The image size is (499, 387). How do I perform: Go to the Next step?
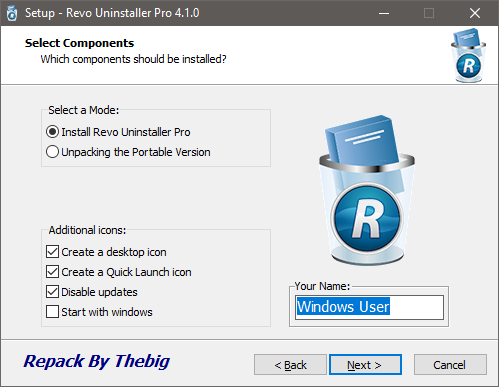click(365, 365)
